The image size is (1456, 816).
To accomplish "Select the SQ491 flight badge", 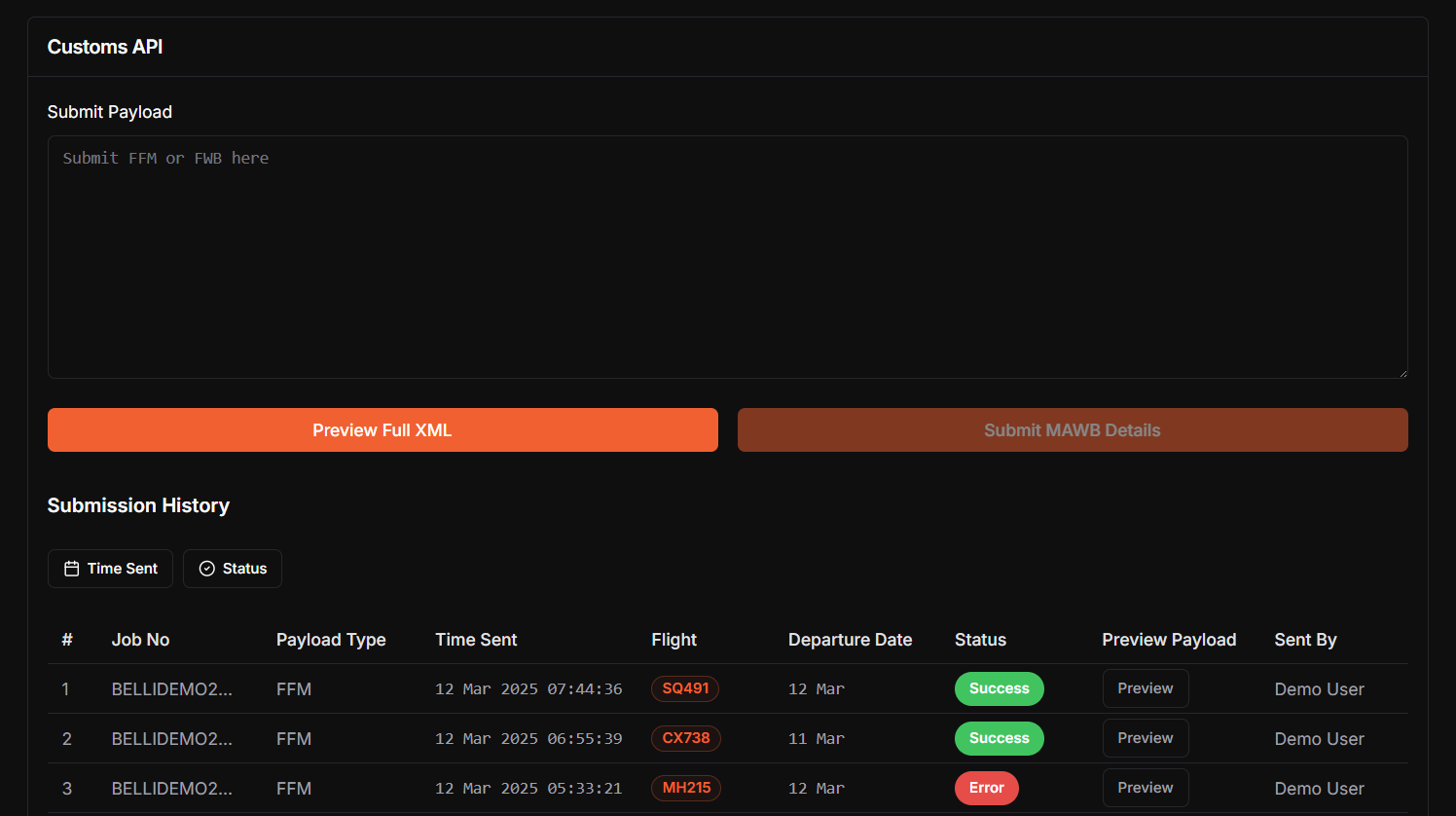I will coord(685,688).
